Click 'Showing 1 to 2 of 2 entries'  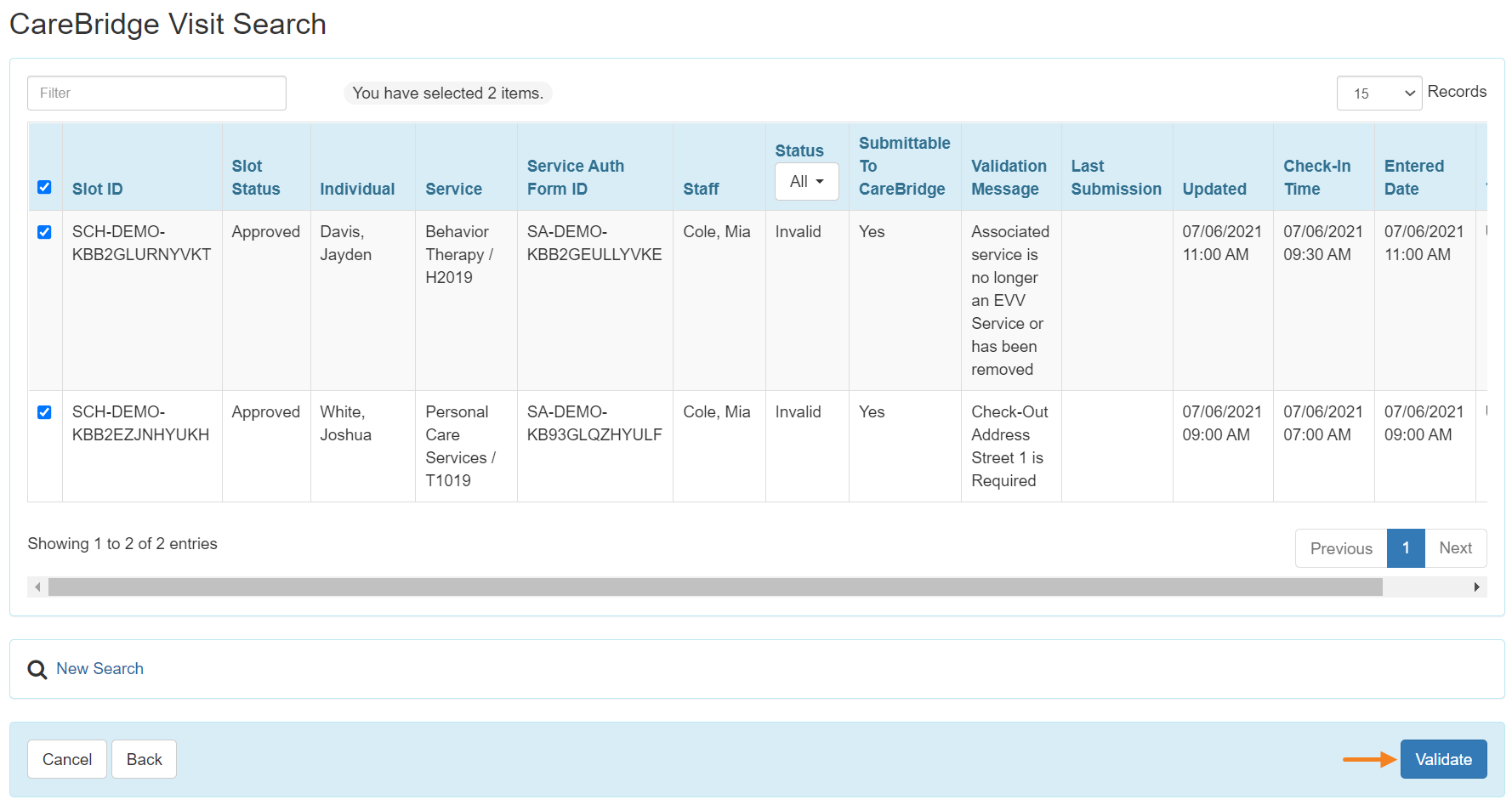[x=122, y=544]
